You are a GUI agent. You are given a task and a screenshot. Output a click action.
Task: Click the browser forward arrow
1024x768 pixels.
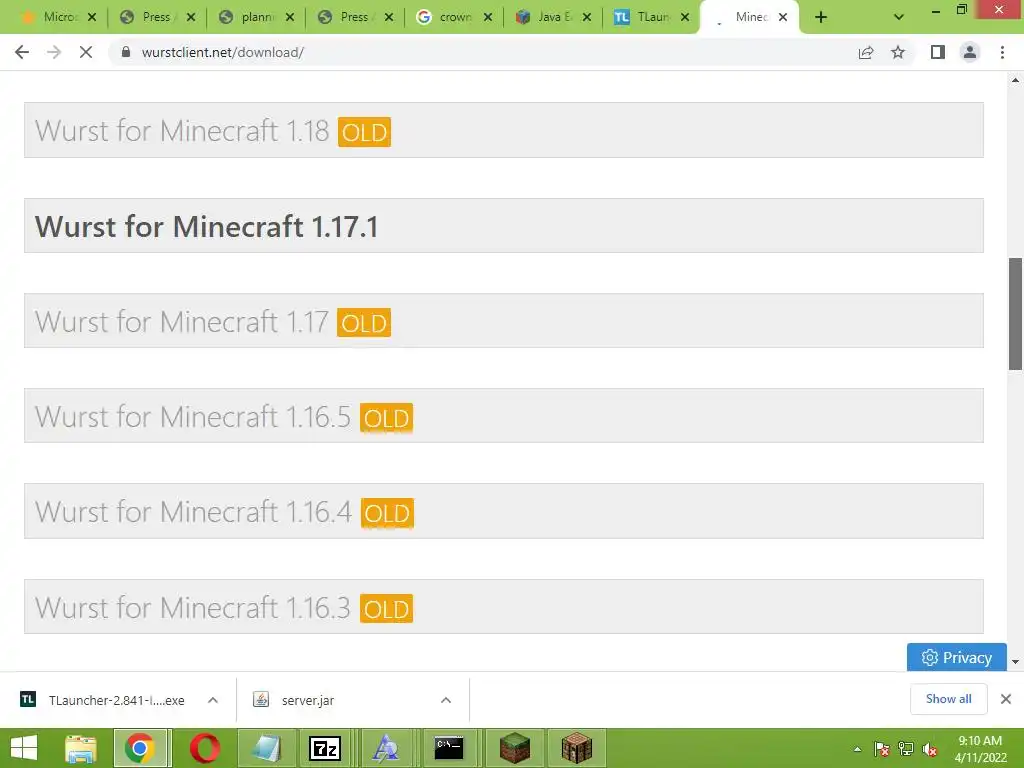tap(54, 52)
